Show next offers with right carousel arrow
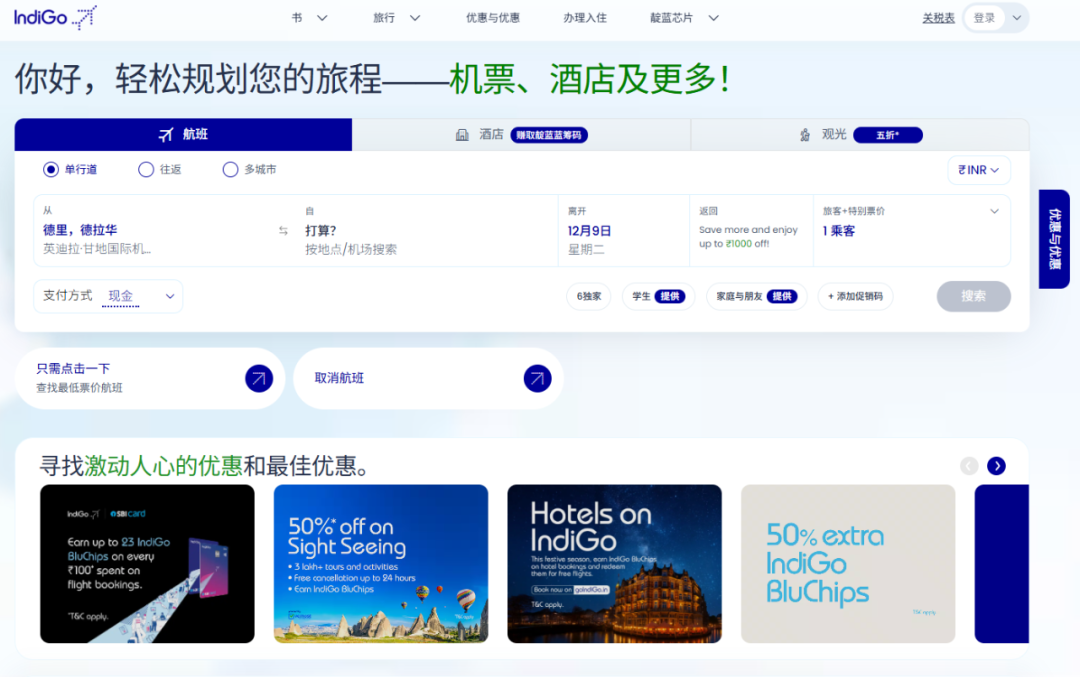The height and width of the screenshot is (677, 1080). (x=996, y=466)
